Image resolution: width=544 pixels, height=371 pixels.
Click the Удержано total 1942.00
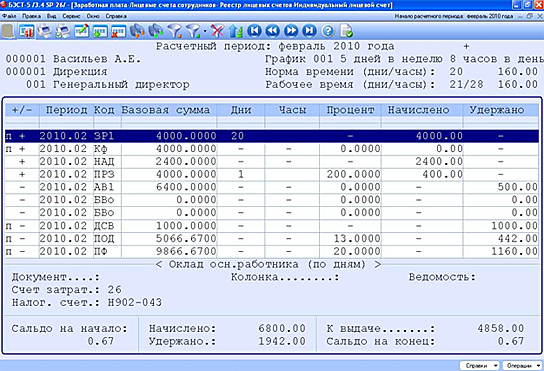[282, 341]
